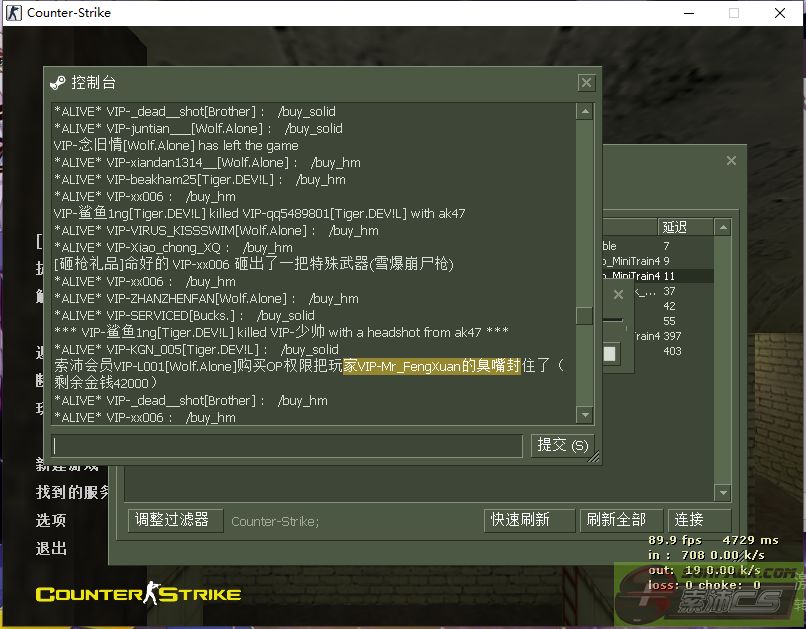The image size is (806, 629).
Task: Select MiniTrain4 server with latency 9
Action: point(657,261)
